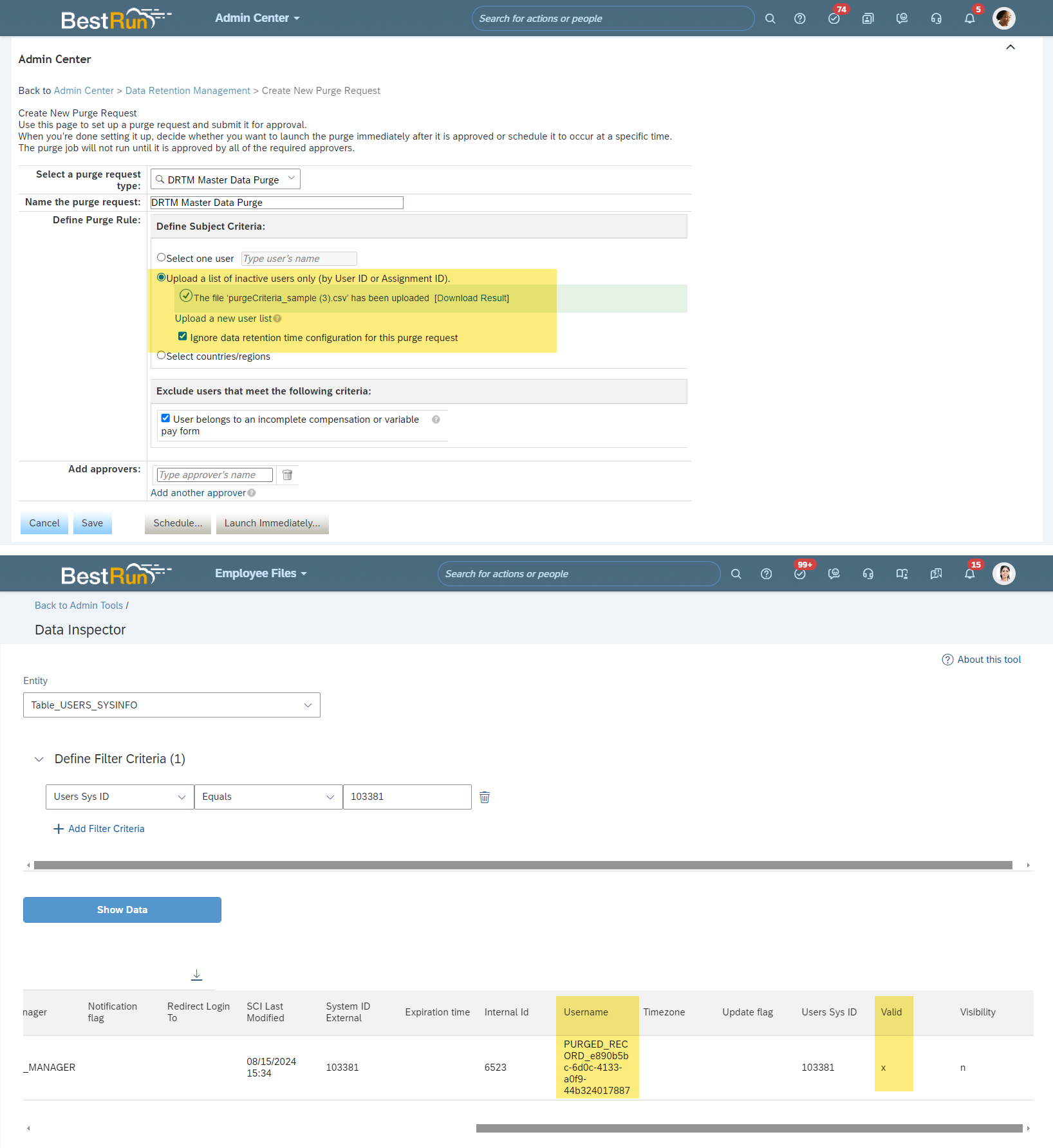Viewport: 1053px width, 1148px height.
Task: Click the Username column header
Action: point(586,1012)
